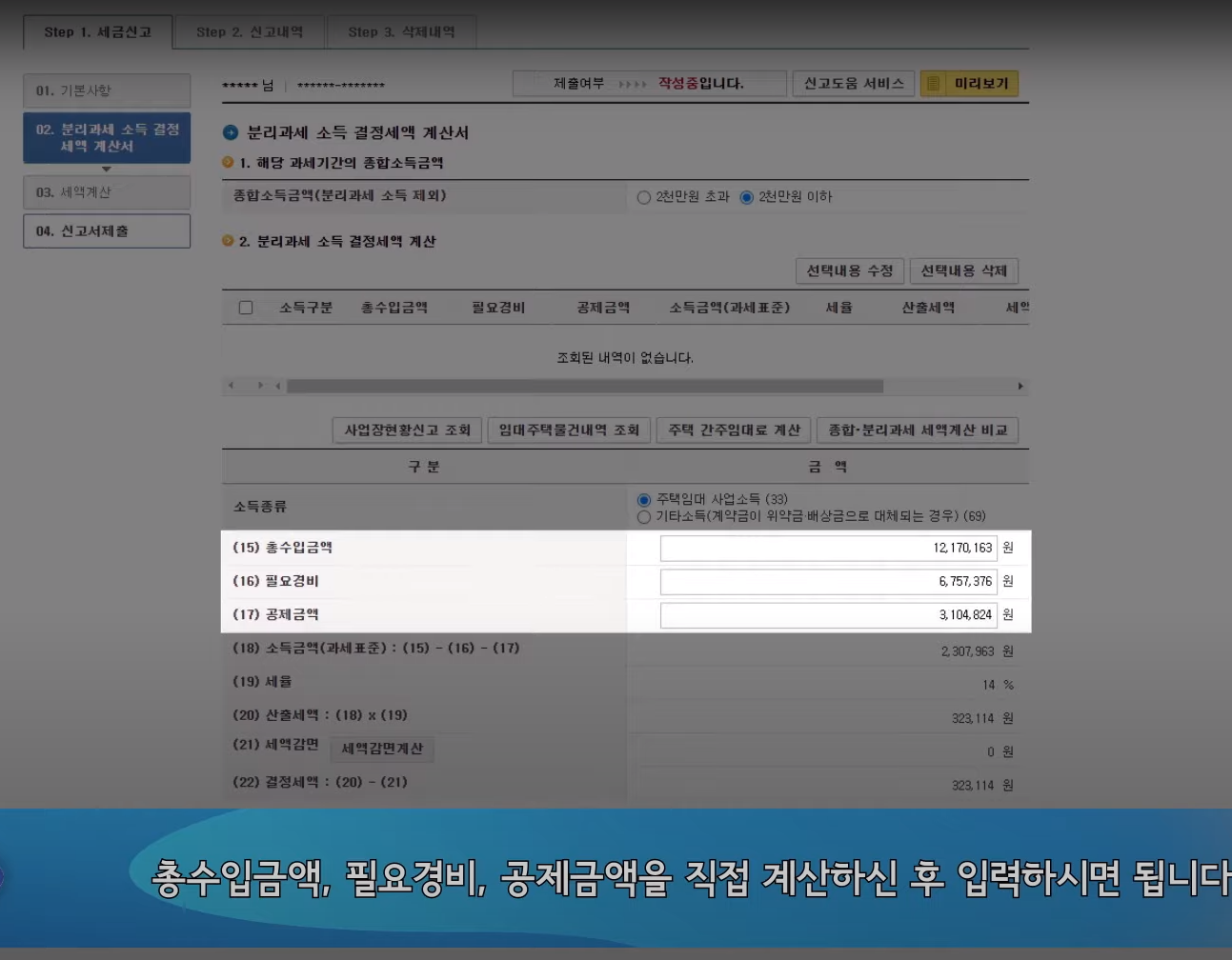Click the 2,307,963 소득금액 value
Screen dimensions: 1232x960
(x=967, y=651)
